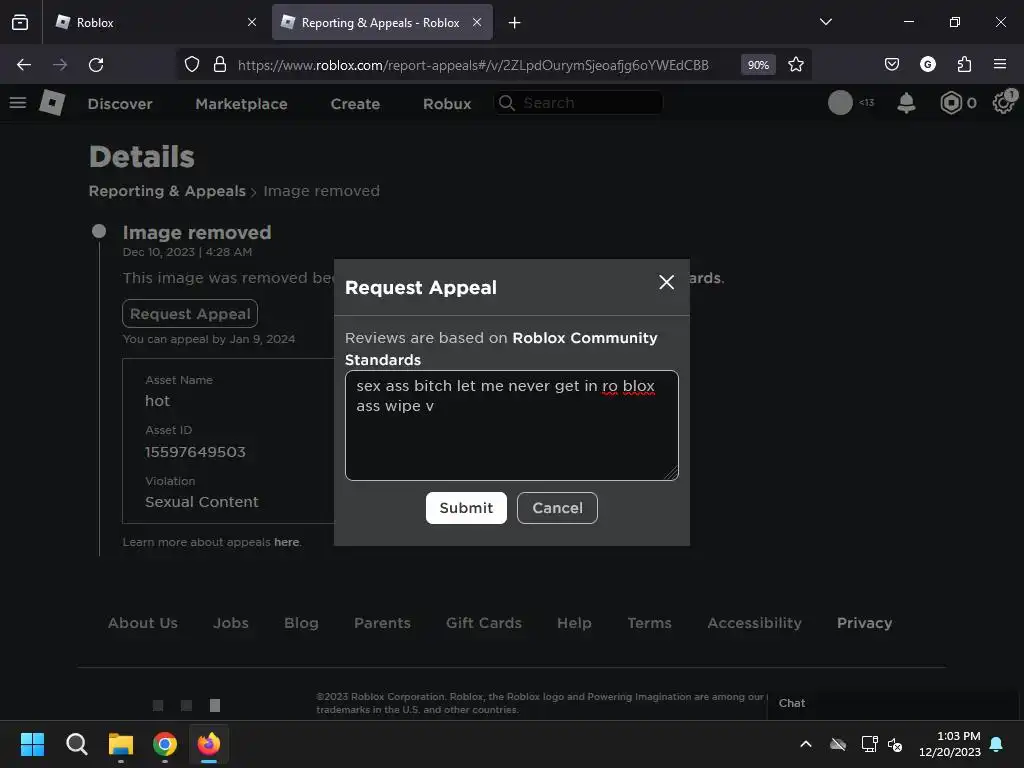1024x768 pixels.
Task: Reset the 90% zoom level badge
Action: [758, 65]
